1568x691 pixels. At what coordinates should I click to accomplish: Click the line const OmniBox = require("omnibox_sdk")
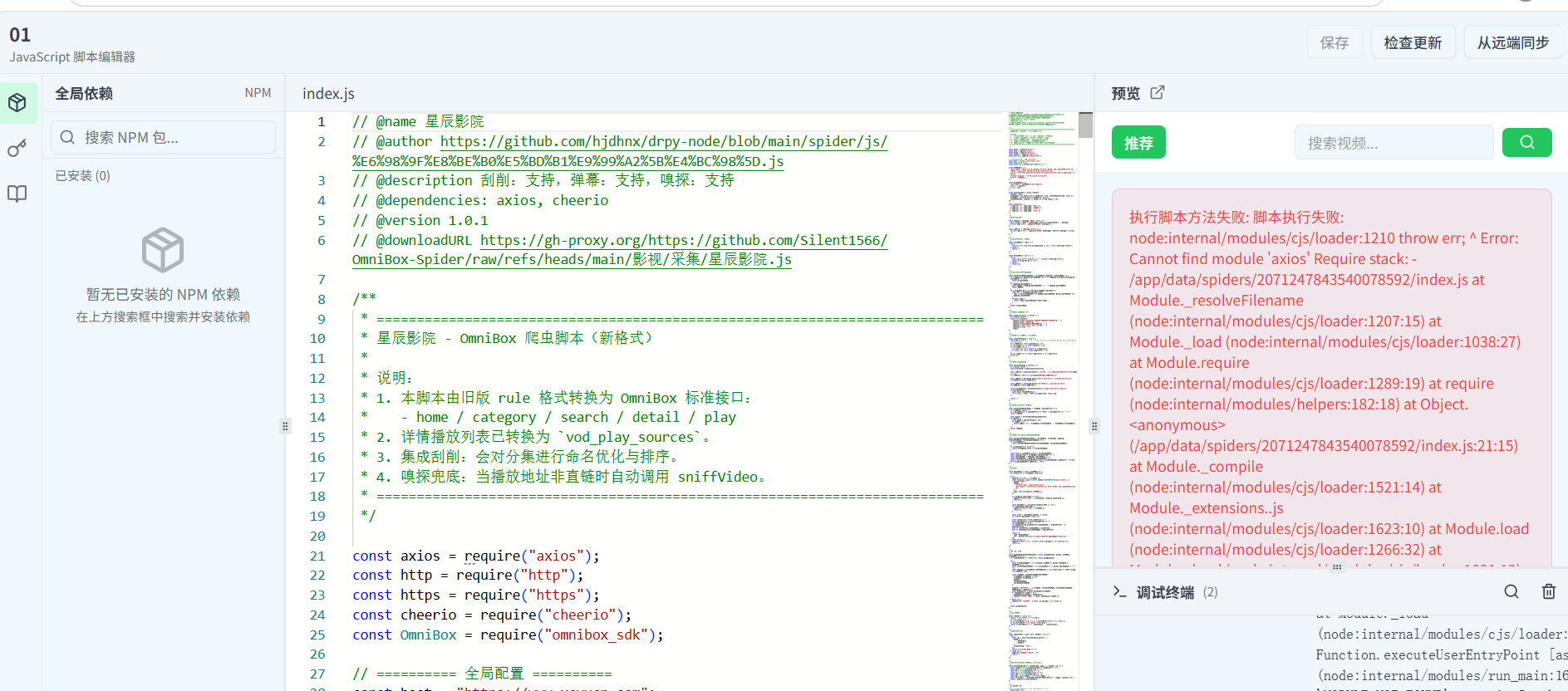508,635
